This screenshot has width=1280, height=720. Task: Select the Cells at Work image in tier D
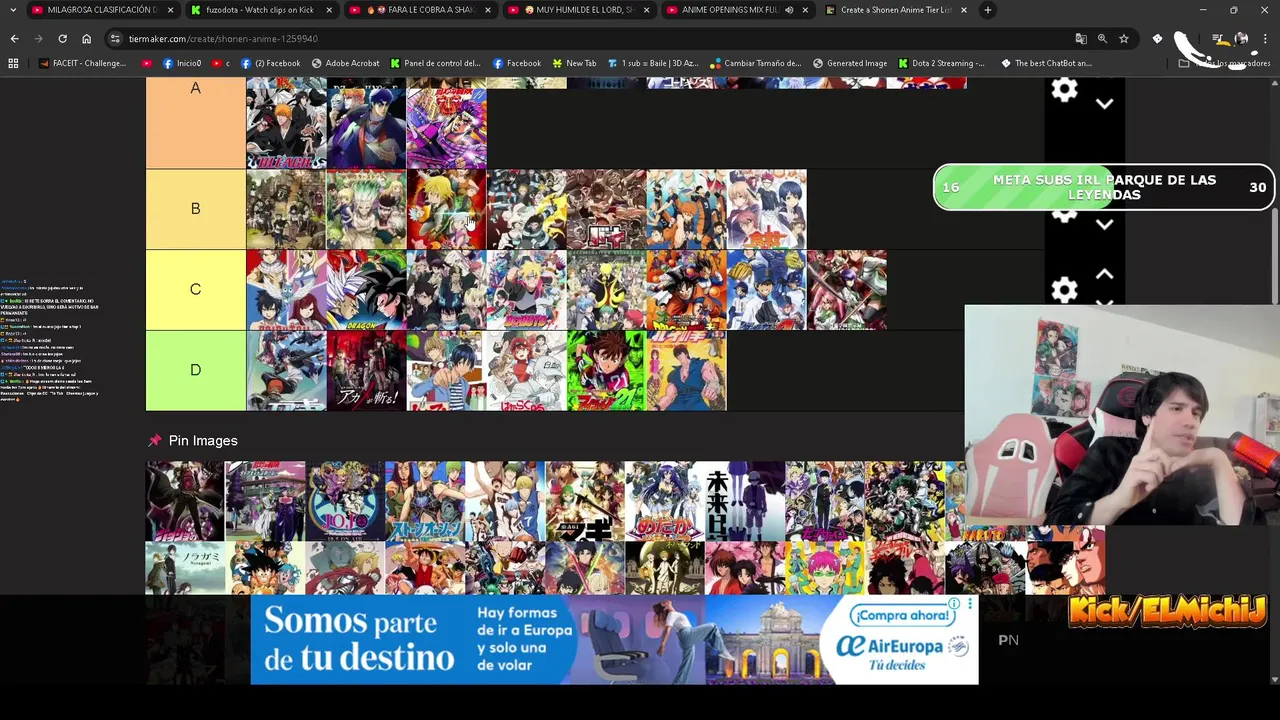click(526, 371)
